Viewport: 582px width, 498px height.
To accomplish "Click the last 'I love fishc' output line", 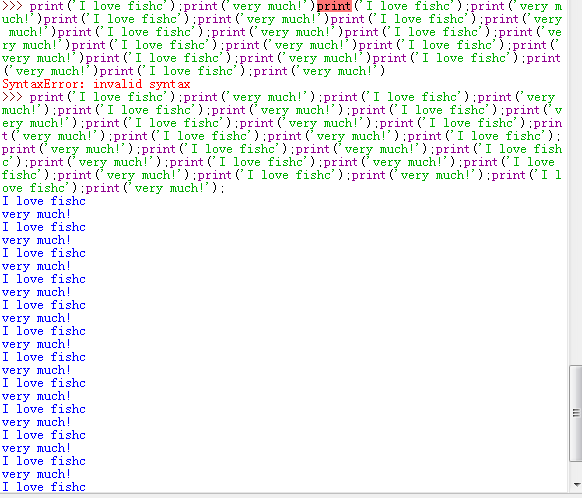I will tap(44, 487).
